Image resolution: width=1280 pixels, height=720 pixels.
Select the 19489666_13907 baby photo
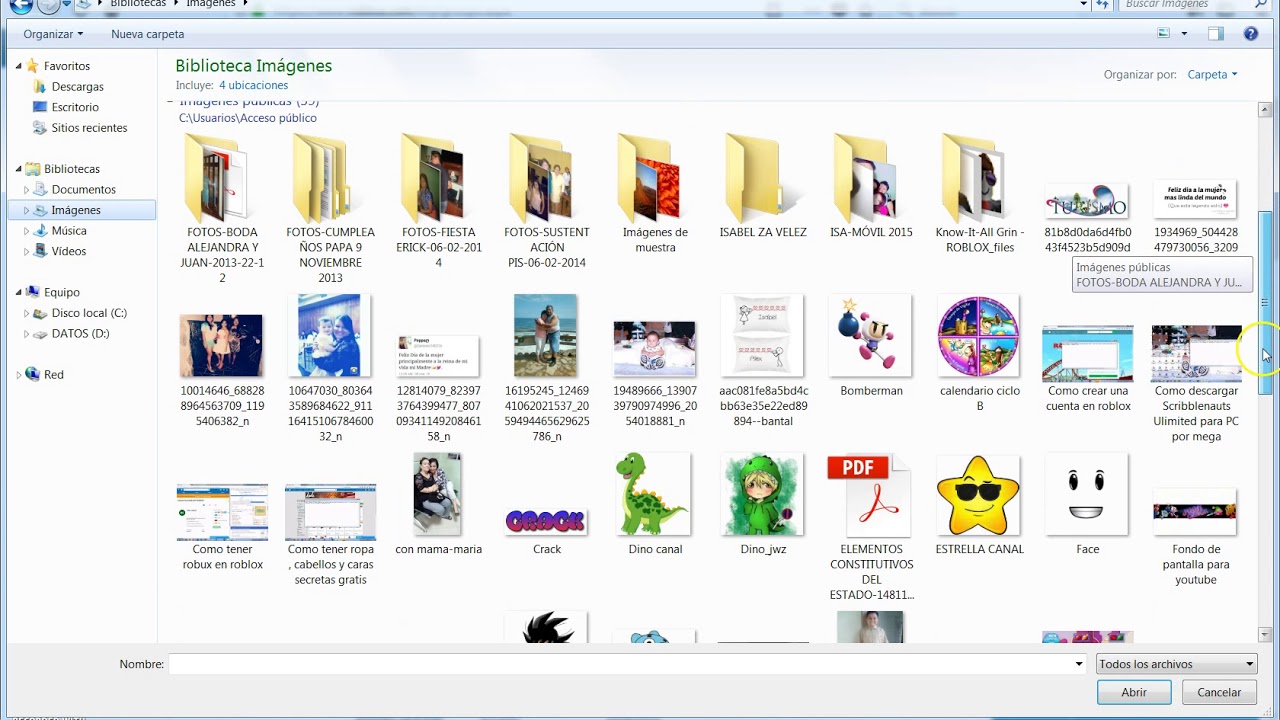[x=655, y=374]
